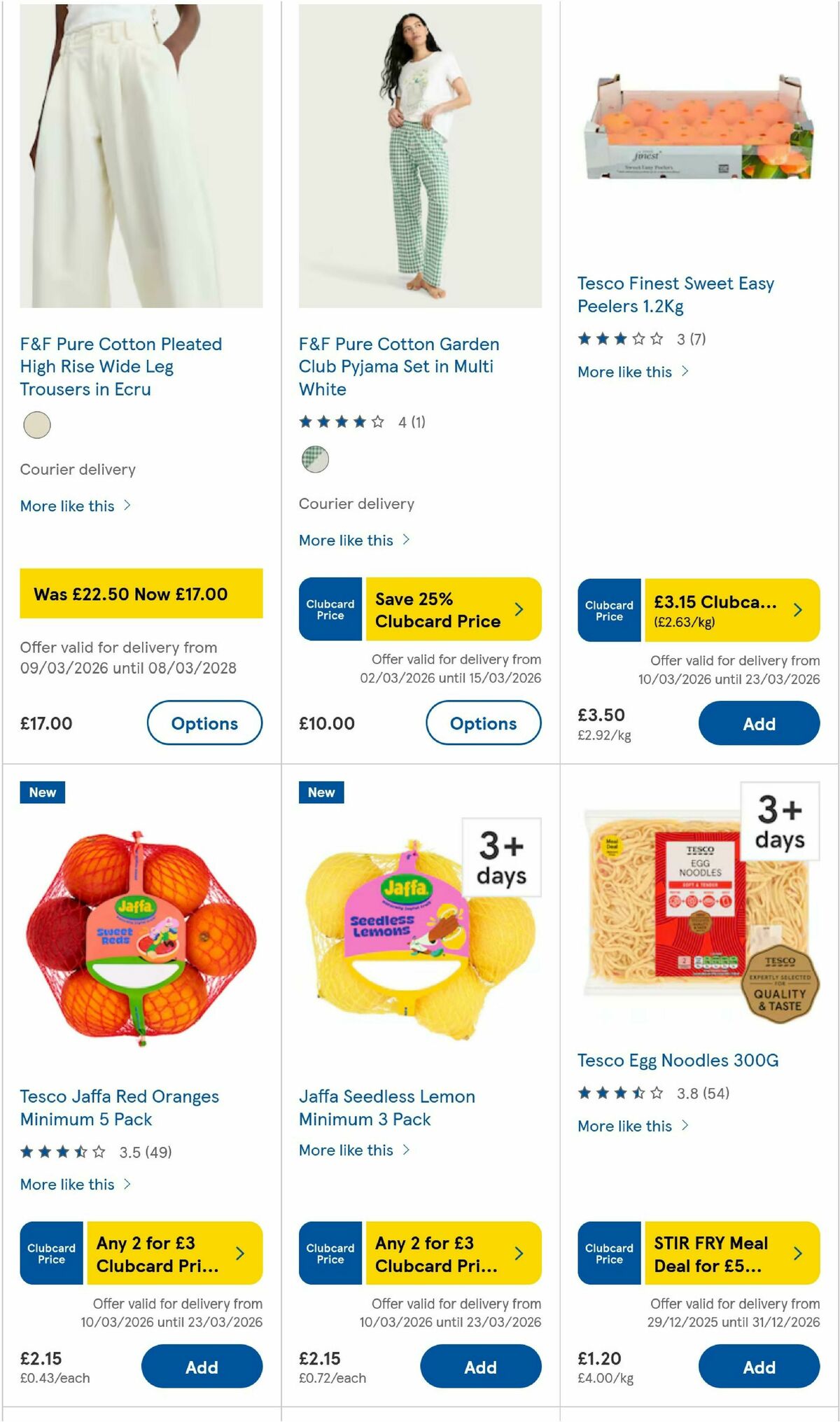The width and height of the screenshot is (840, 1422).
Task: Expand 'More like this' under wide leg trousers
Action: [69, 506]
